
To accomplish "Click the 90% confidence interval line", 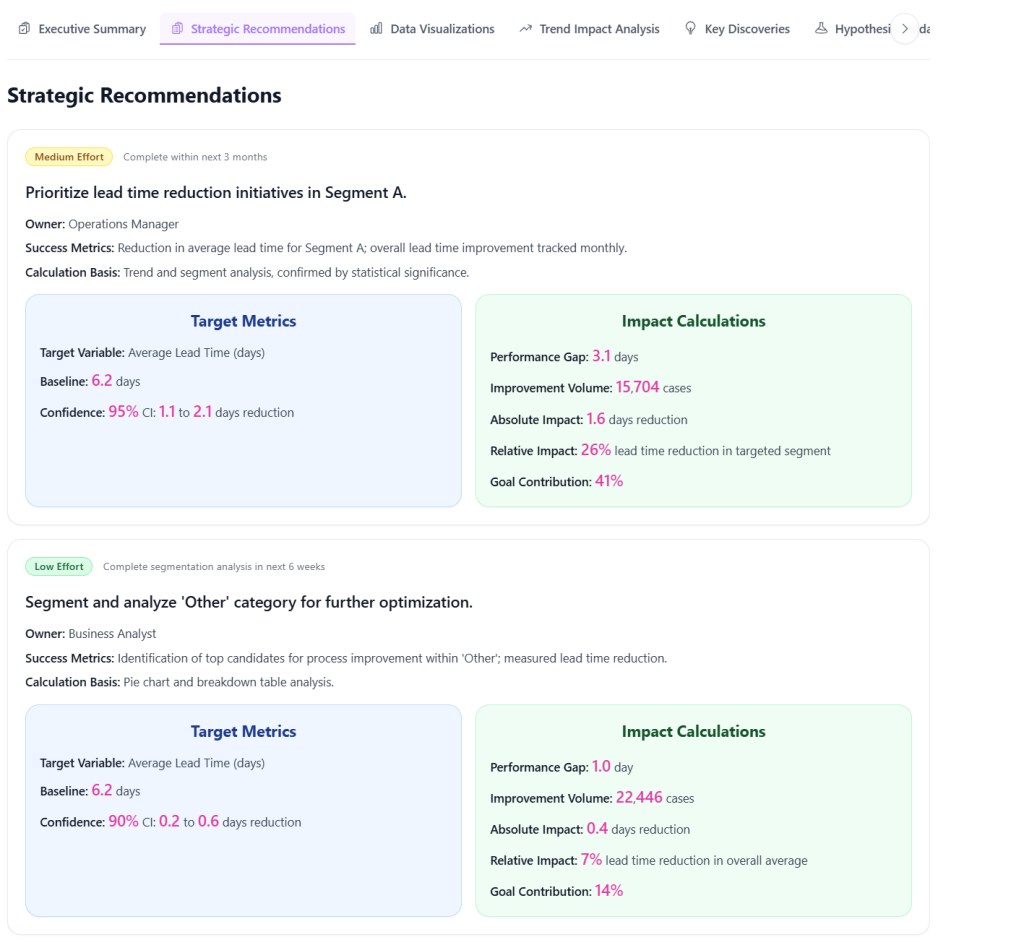I will point(170,822).
